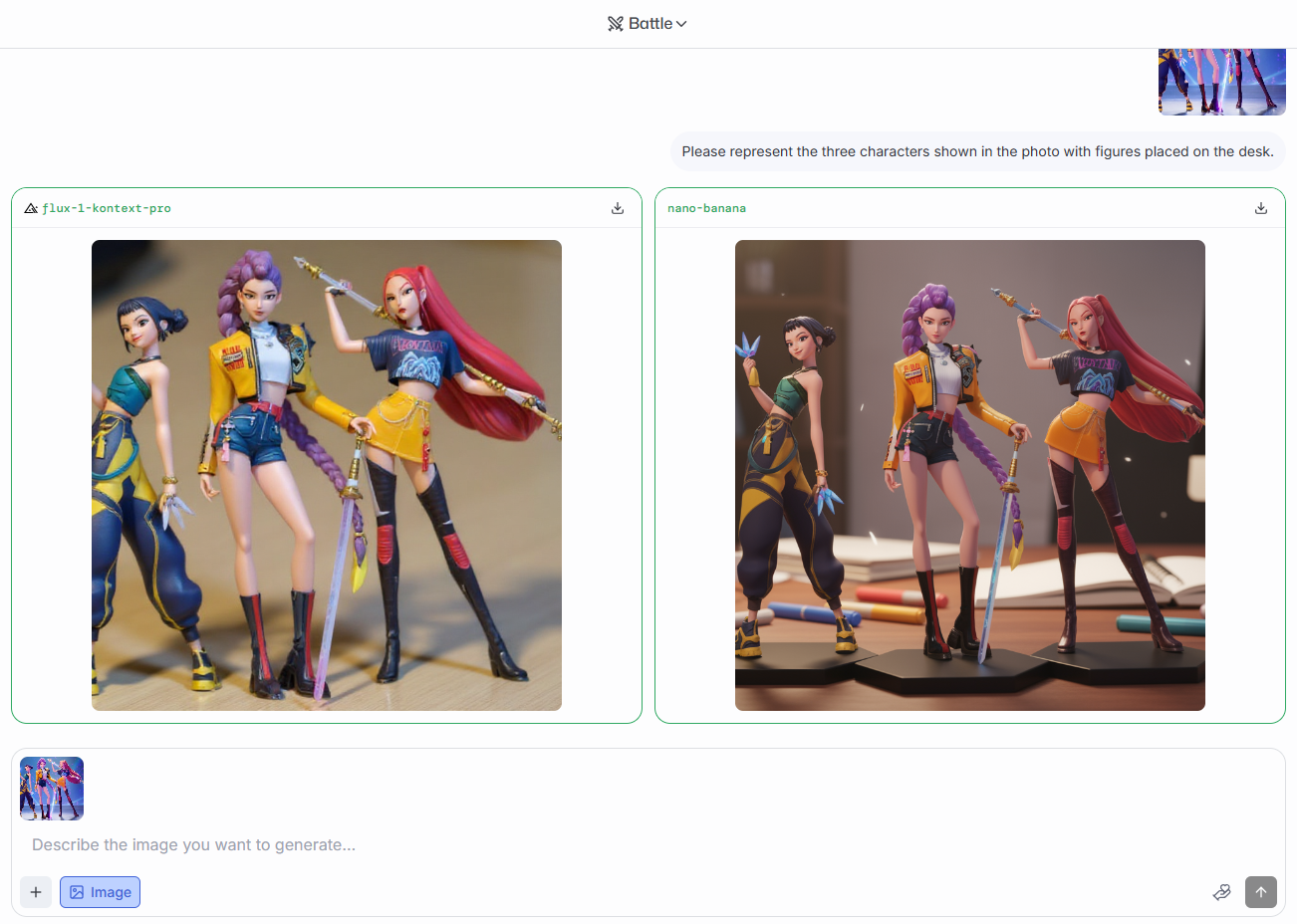Click the flux-1-kontext-pro model logo icon
Viewport: 1297px width, 924px height.
point(31,208)
